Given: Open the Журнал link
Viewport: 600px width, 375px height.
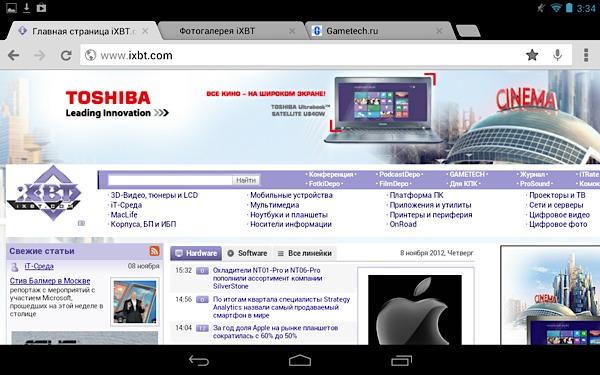Looking at the screenshot, I should click(532, 174).
